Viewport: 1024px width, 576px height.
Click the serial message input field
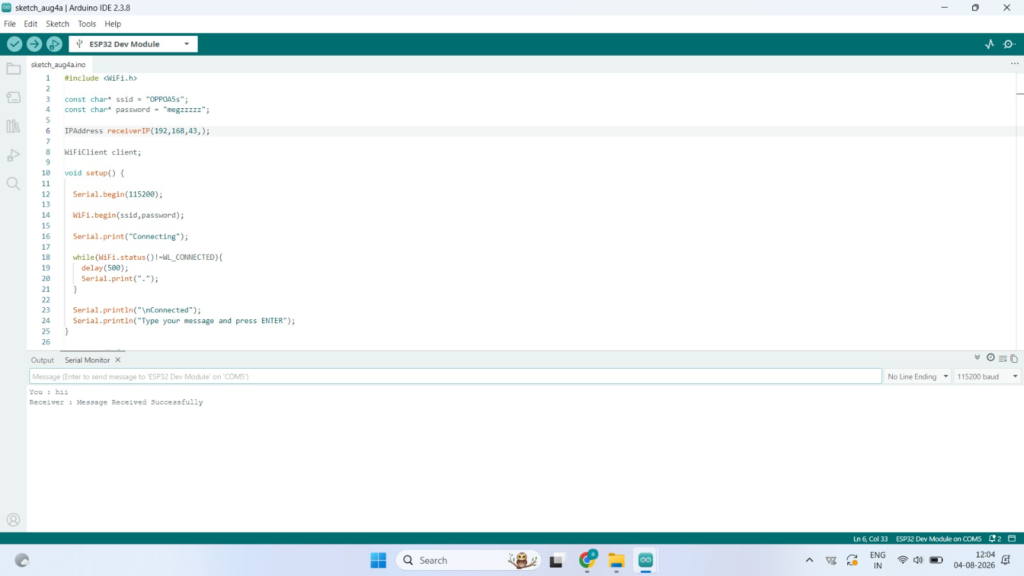455,376
